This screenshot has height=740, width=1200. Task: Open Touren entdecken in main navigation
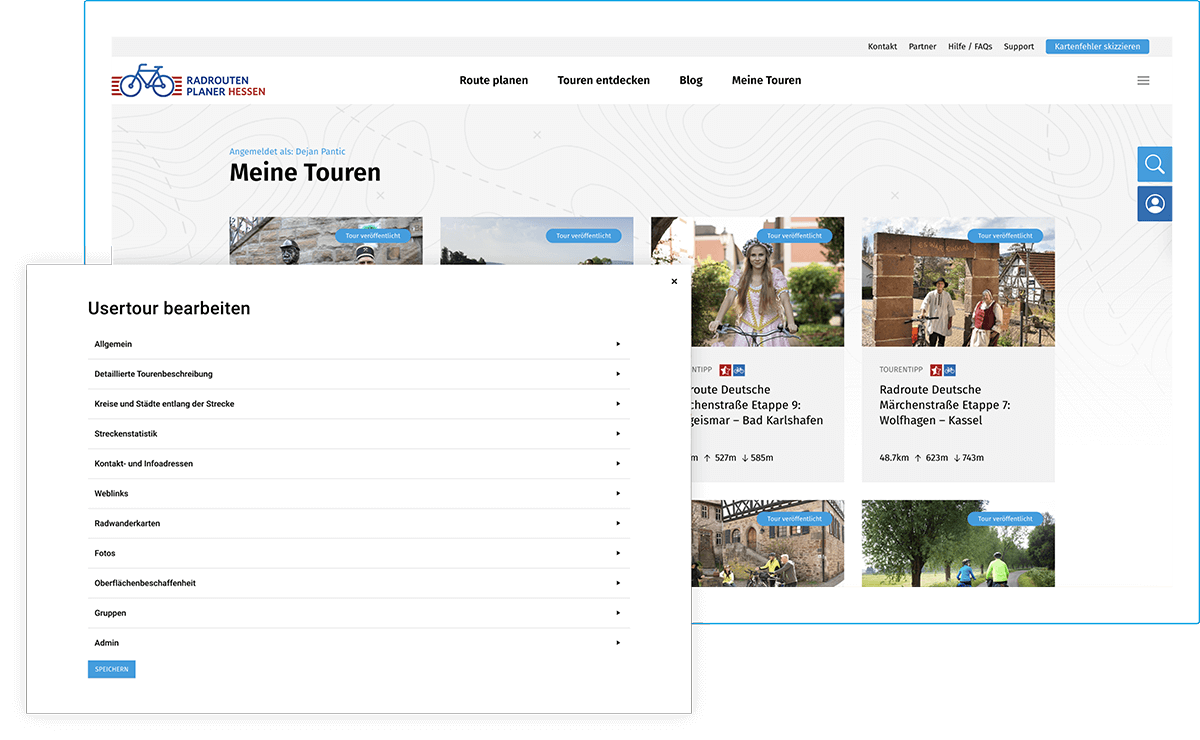604,80
